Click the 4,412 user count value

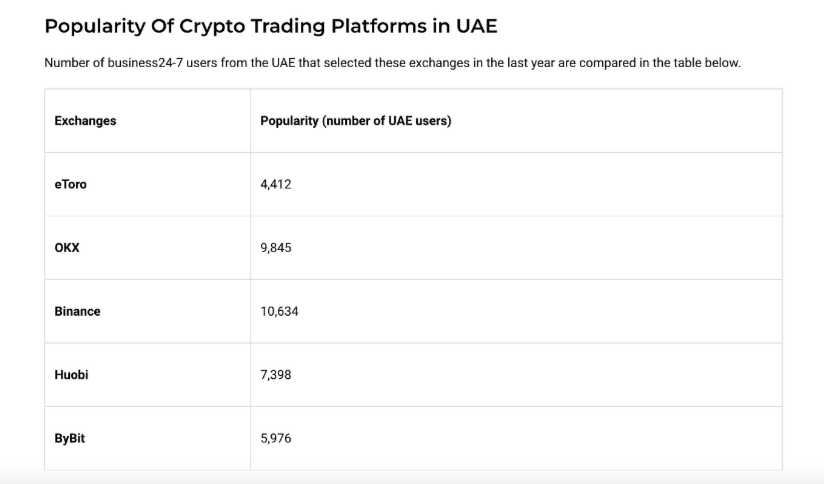275,184
